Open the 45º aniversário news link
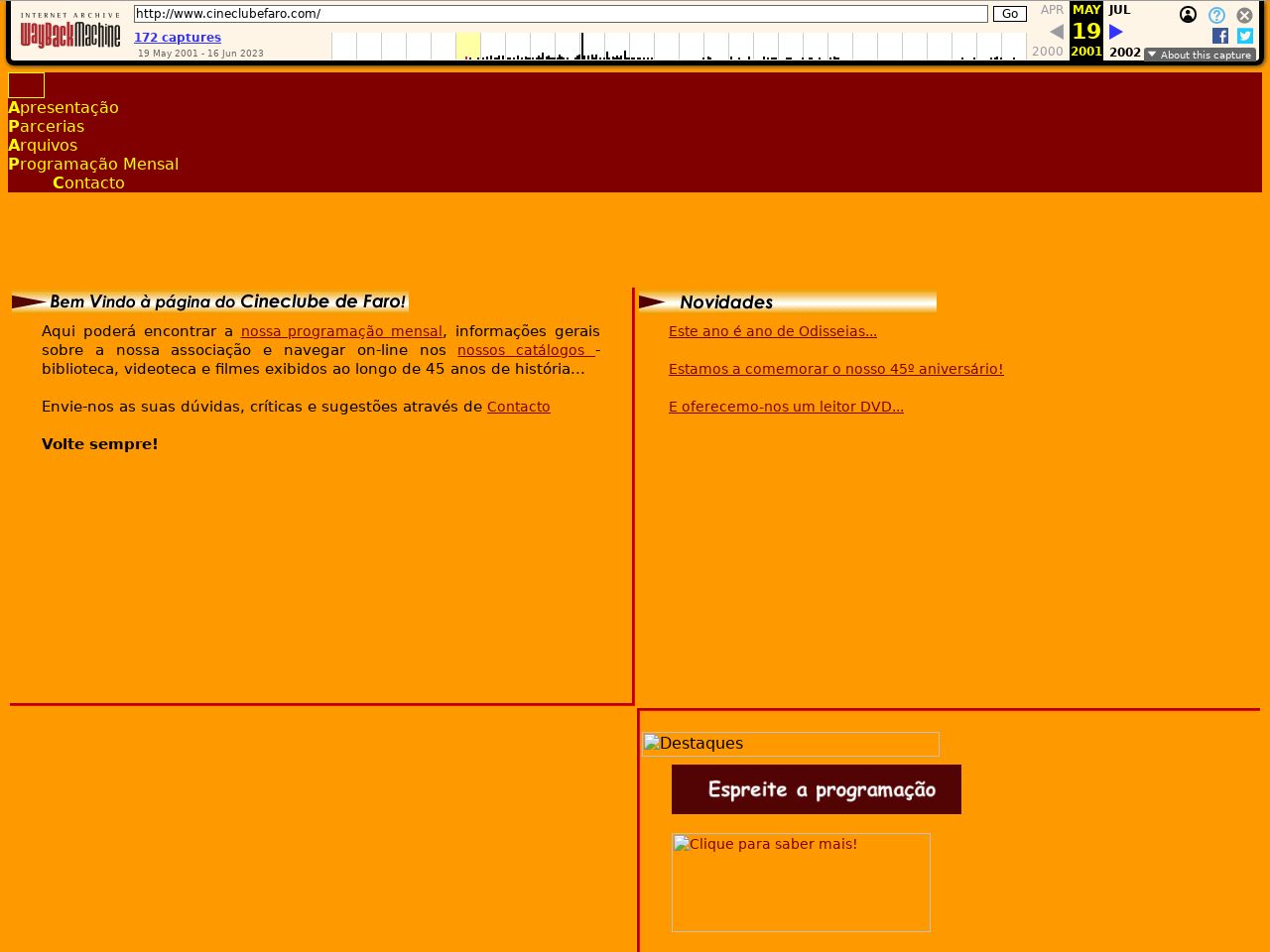Viewport: 1270px width, 952px height. [x=835, y=369]
